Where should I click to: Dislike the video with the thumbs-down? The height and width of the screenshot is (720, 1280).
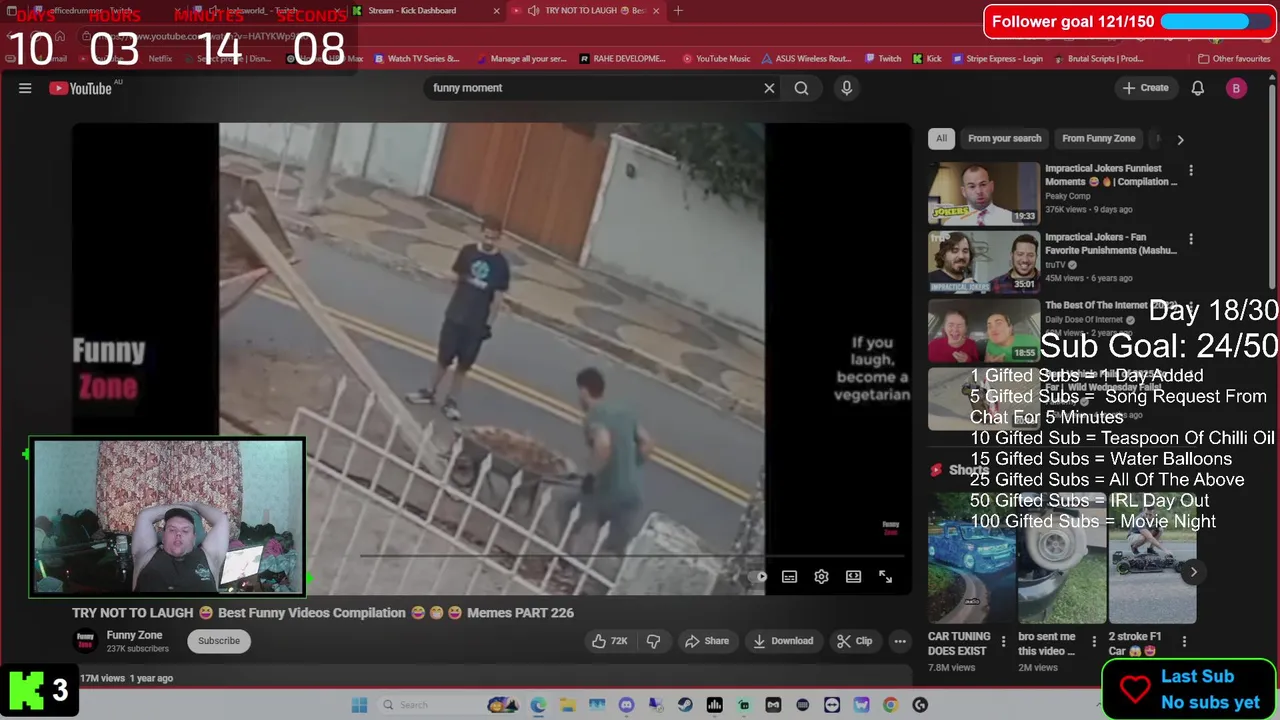tap(653, 641)
